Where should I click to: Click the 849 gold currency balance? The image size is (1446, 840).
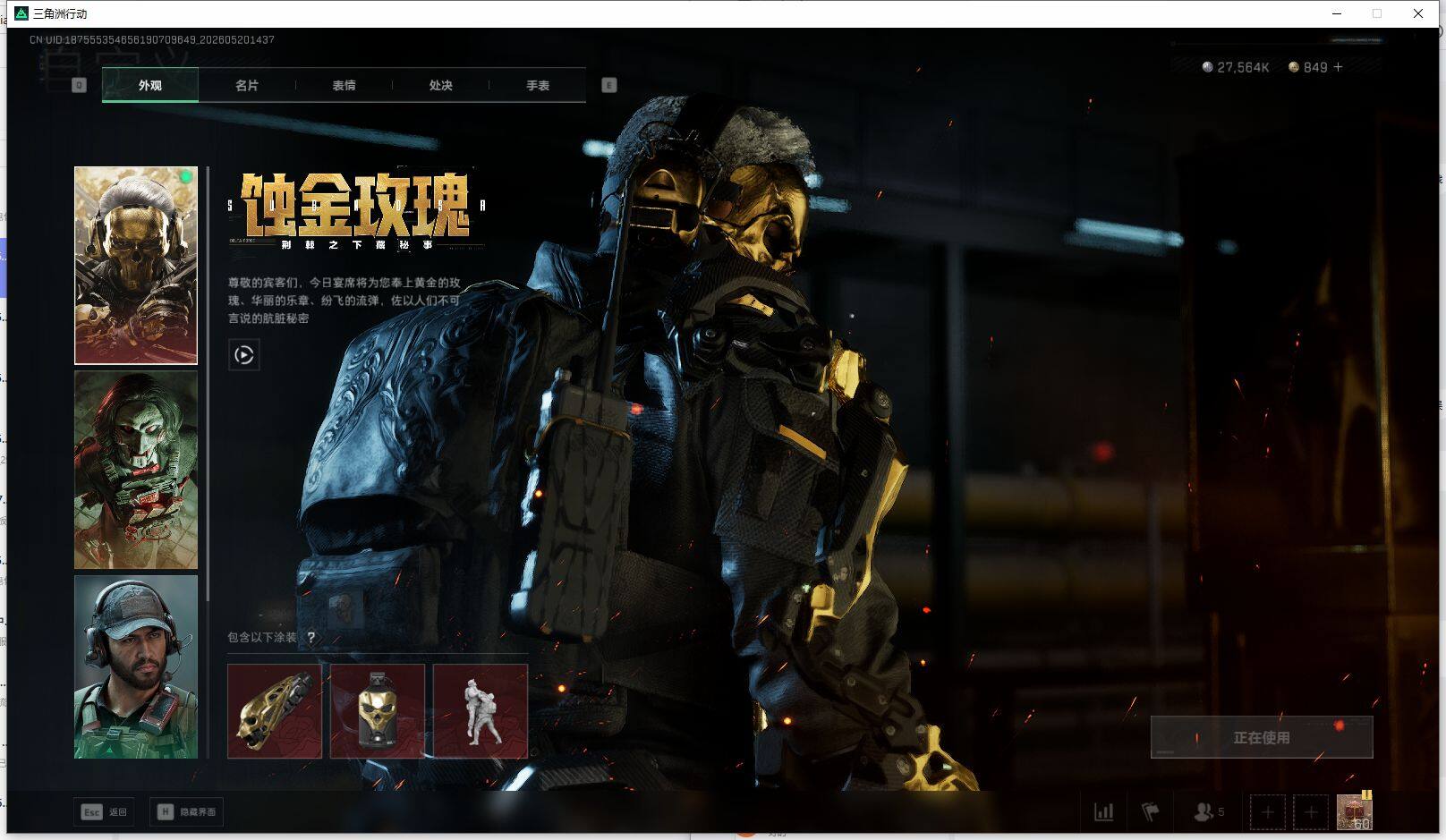click(1308, 67)
